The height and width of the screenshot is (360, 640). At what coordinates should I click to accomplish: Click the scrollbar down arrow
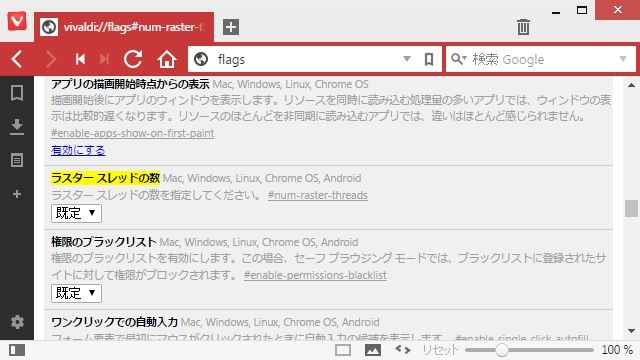(x=631, y=331)
